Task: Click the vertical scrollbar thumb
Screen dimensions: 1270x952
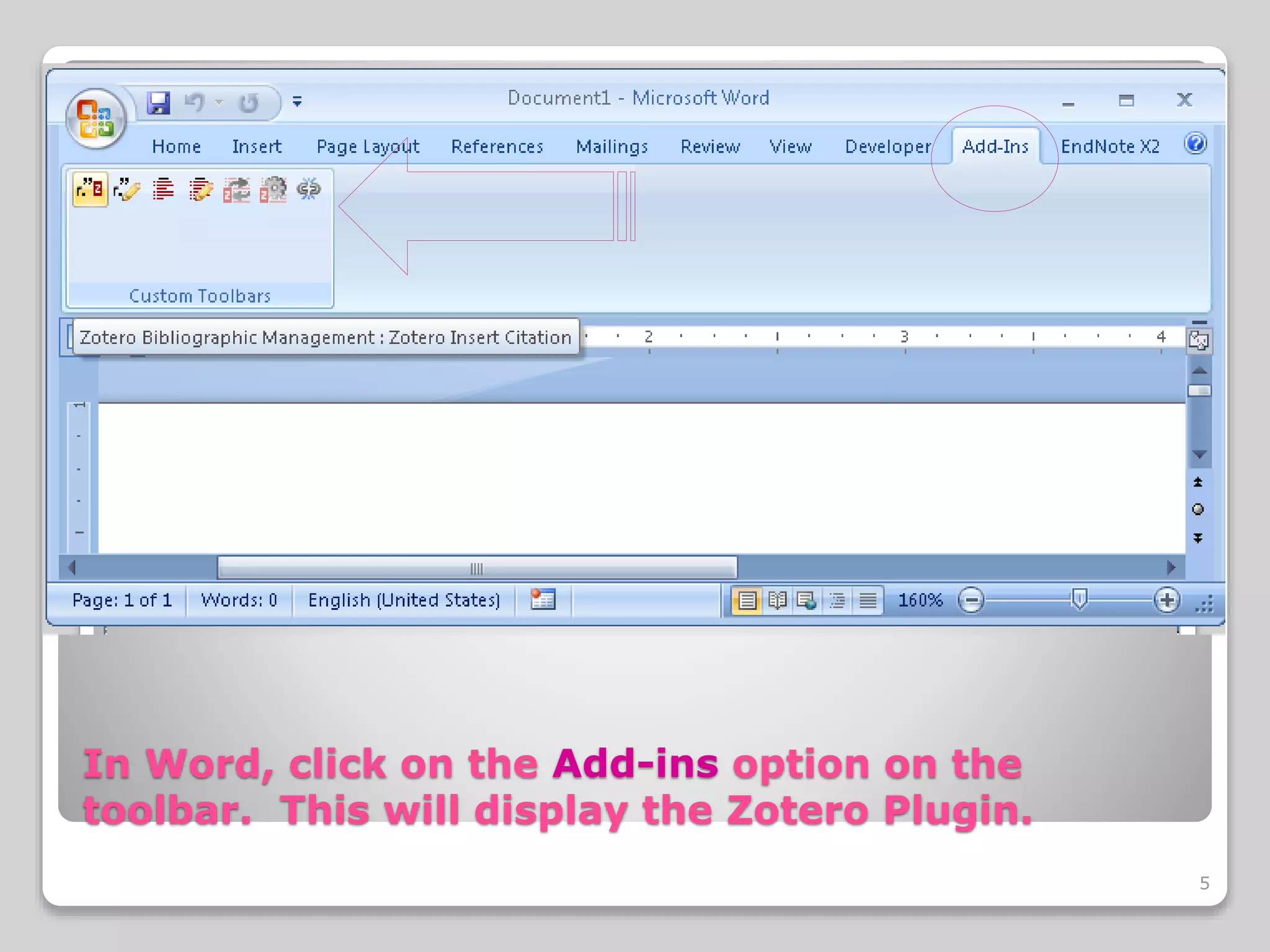Action: point(1199,390)
